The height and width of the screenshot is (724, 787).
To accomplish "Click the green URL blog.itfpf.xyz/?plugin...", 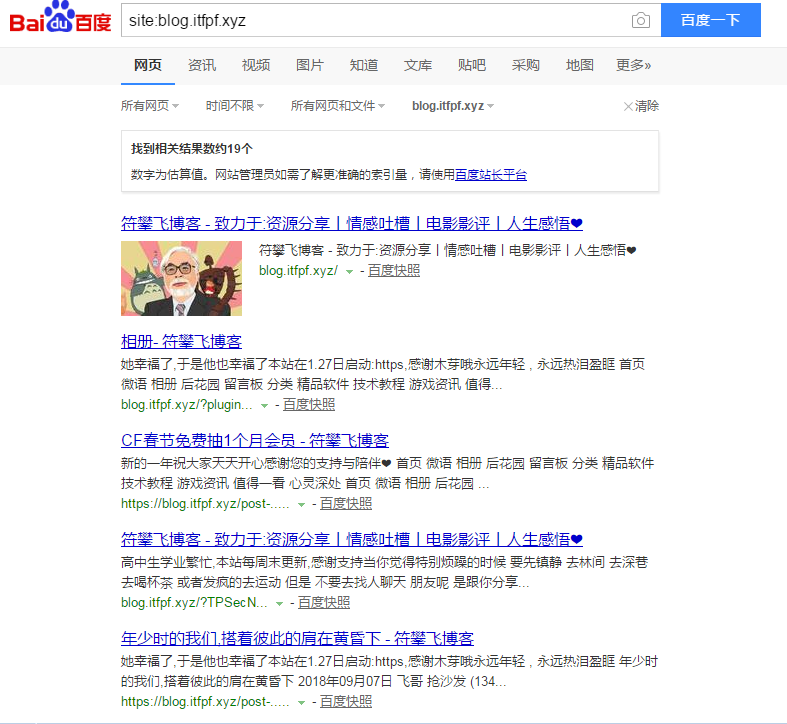I will (x=187, y=405).
